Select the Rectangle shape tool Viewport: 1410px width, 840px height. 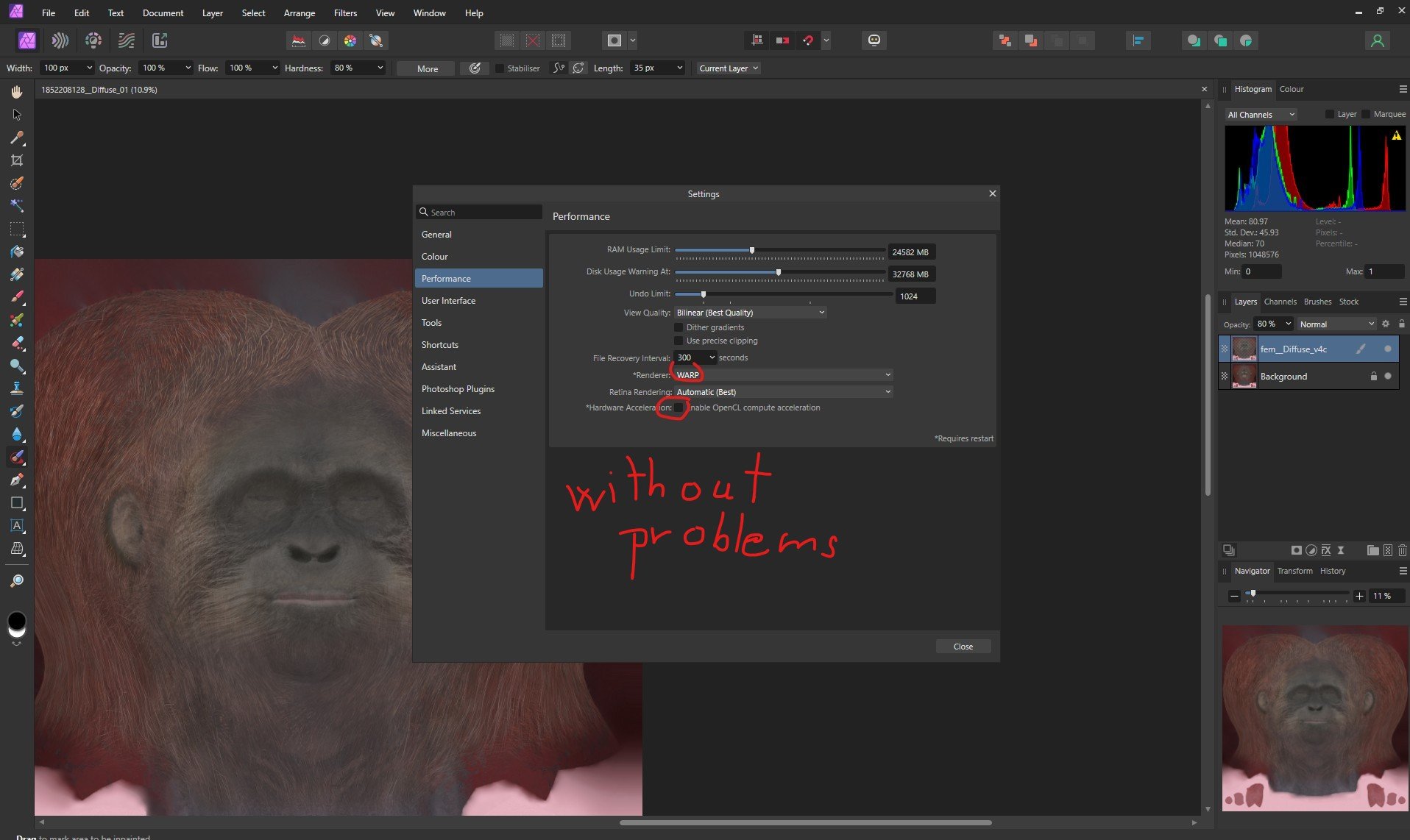point(17,503)
